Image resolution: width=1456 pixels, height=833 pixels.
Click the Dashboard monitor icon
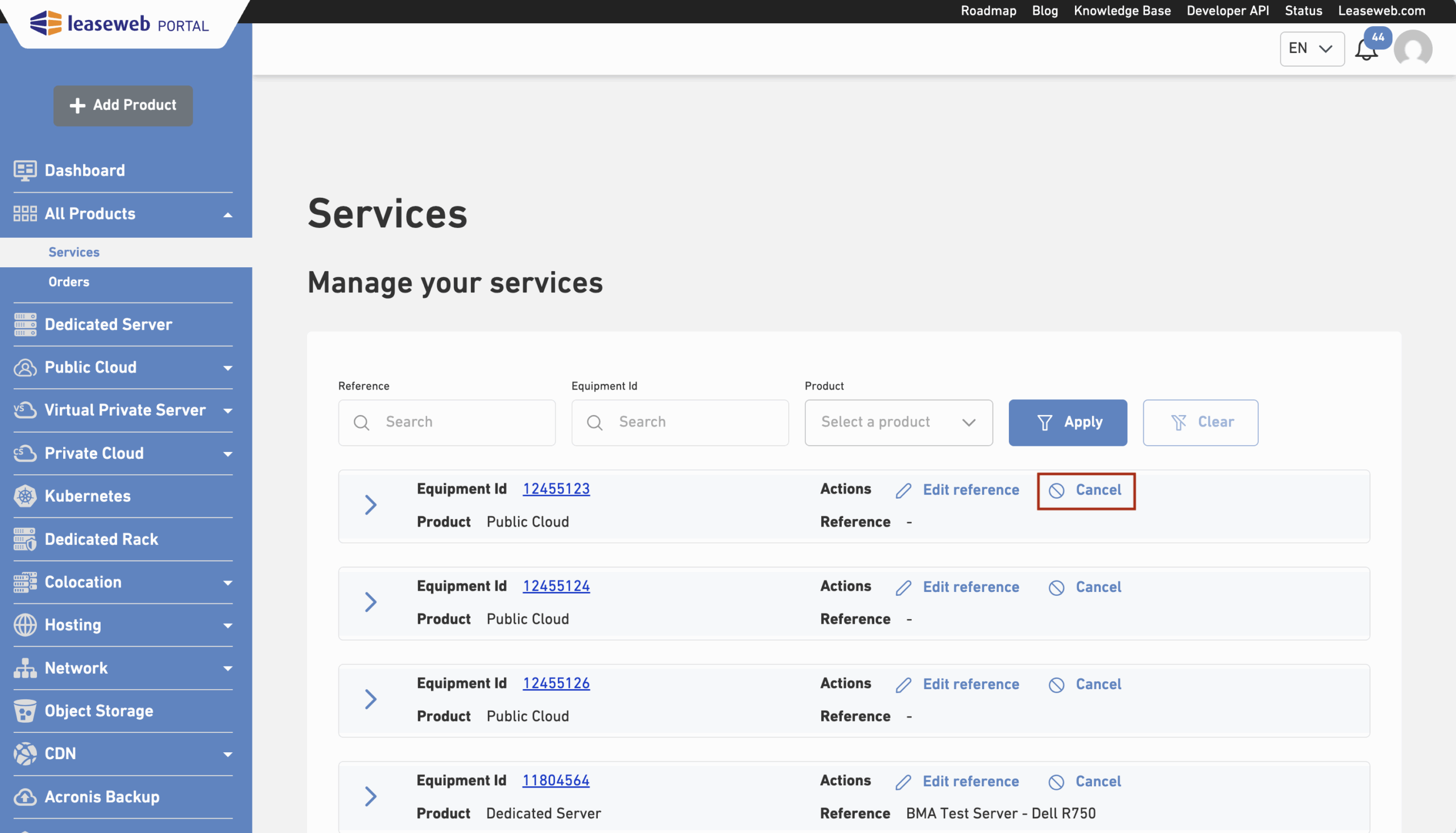pos(24,171)
